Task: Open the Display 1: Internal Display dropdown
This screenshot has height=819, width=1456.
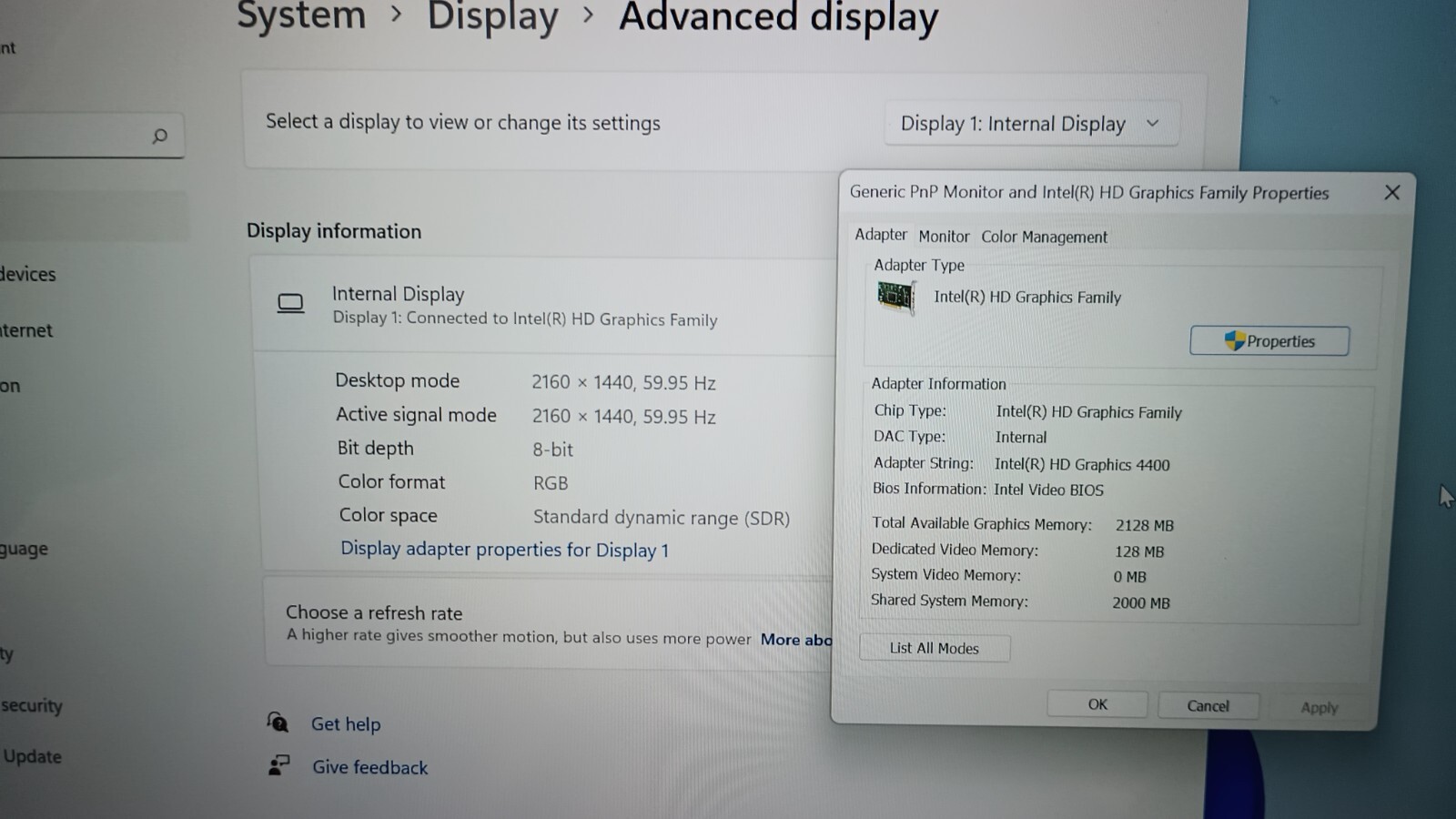Action: click(1031, 124)
